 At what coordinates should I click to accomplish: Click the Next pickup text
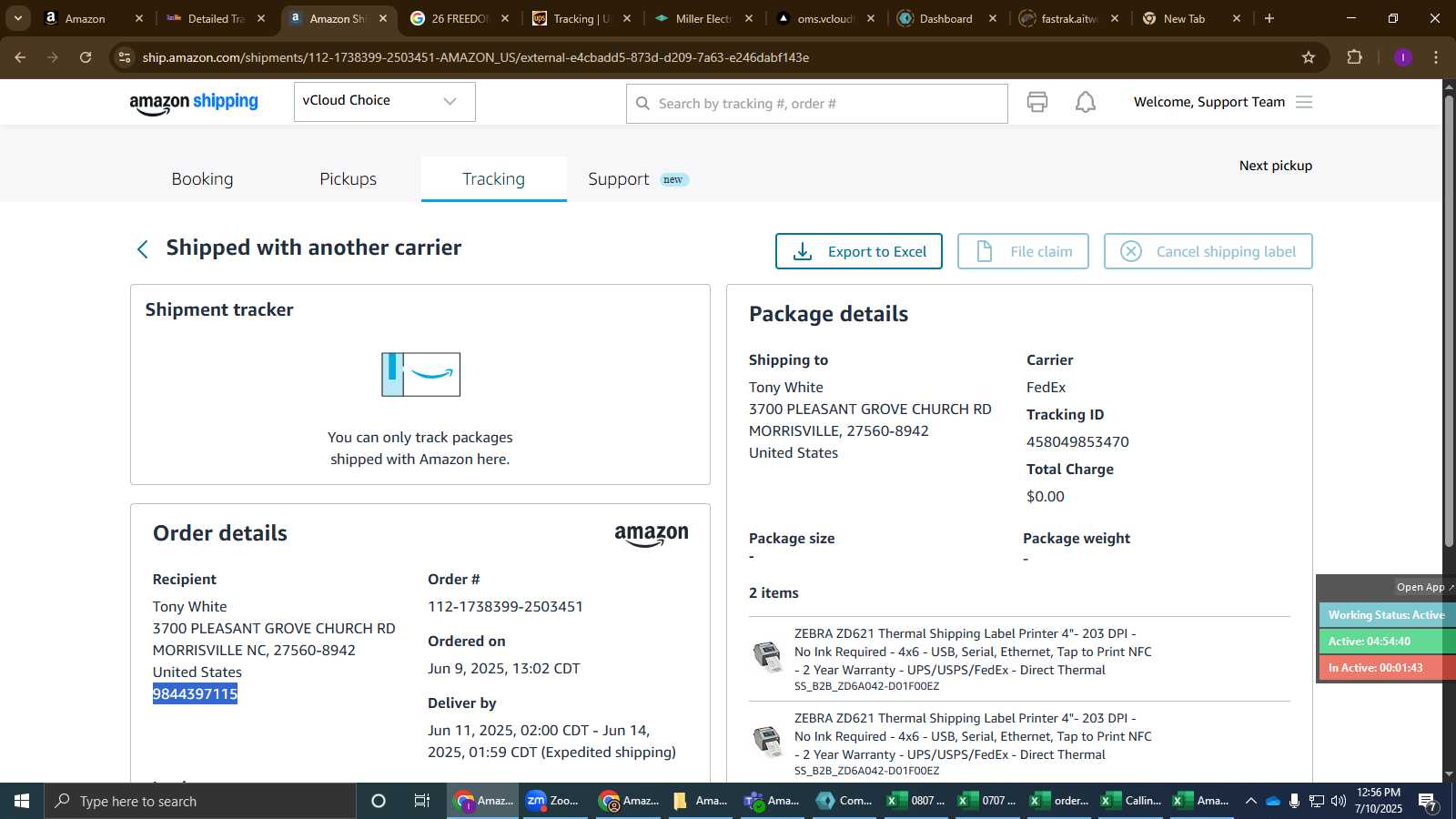coord(1275,166)
